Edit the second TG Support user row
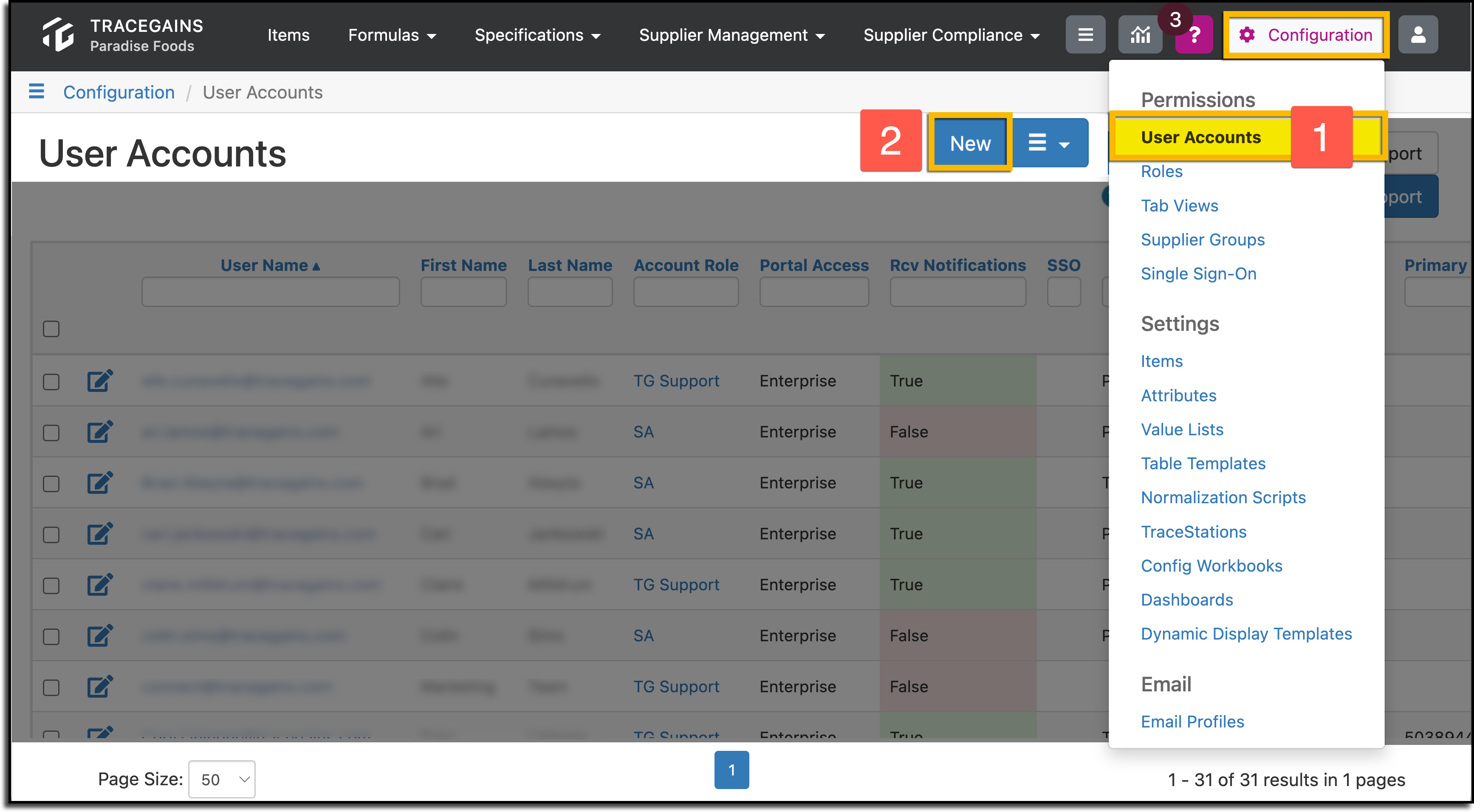This screenshot has height=812, width=1474. [99, 584]
